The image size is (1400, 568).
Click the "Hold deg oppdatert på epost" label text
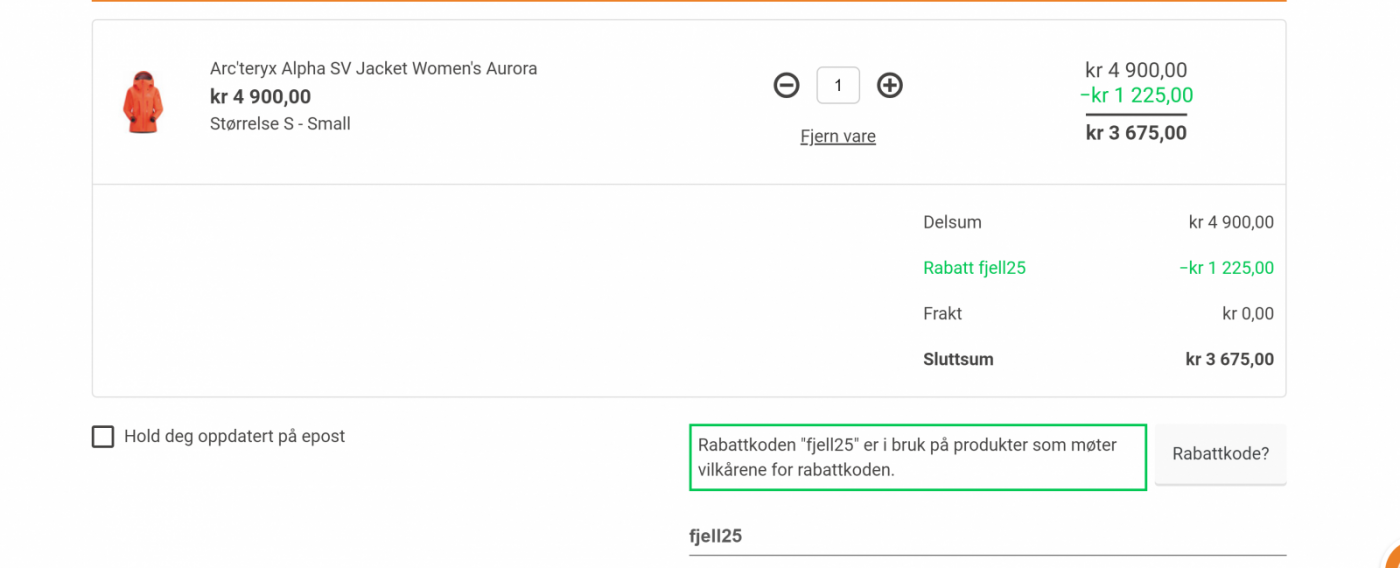[x=235, y=437]
